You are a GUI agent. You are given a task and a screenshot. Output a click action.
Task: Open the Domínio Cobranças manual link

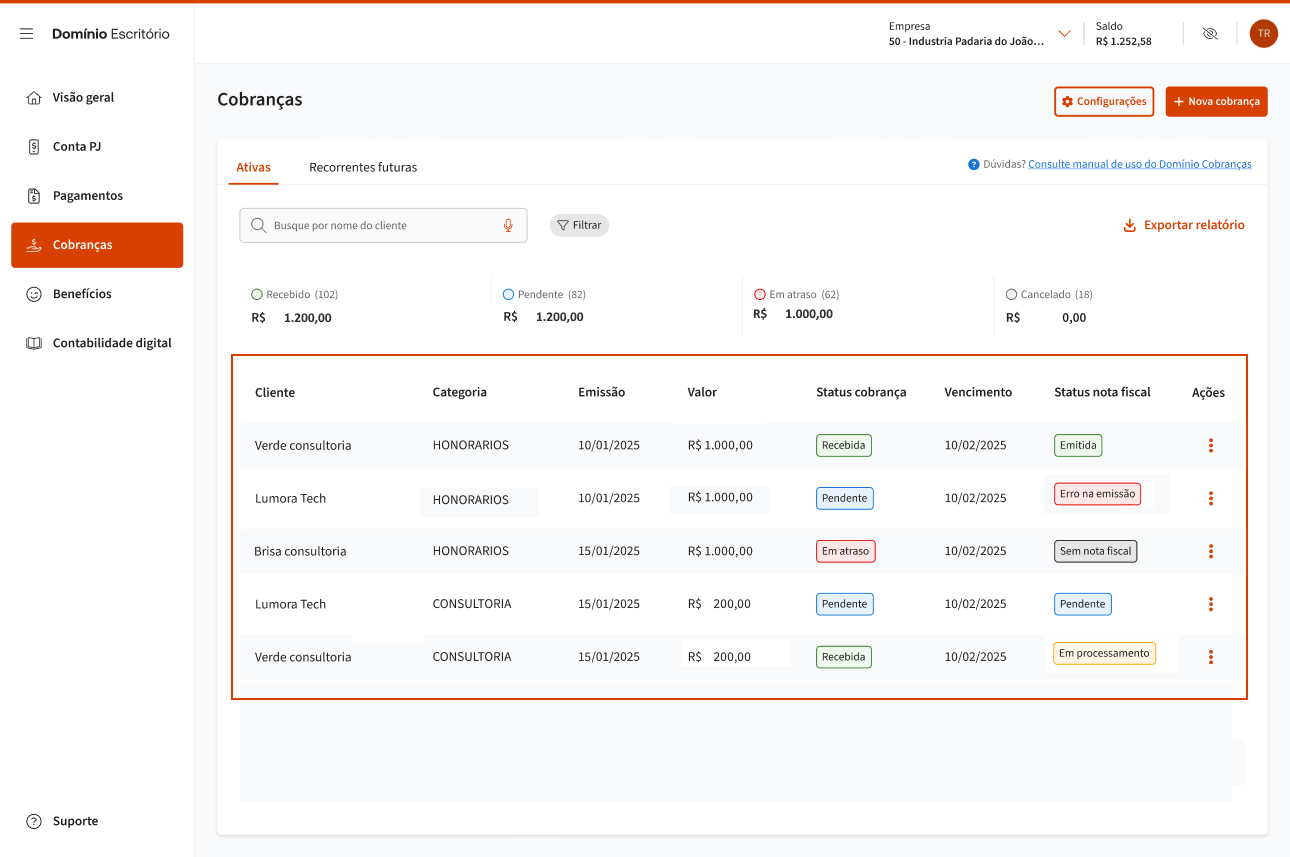[1139, 165]
